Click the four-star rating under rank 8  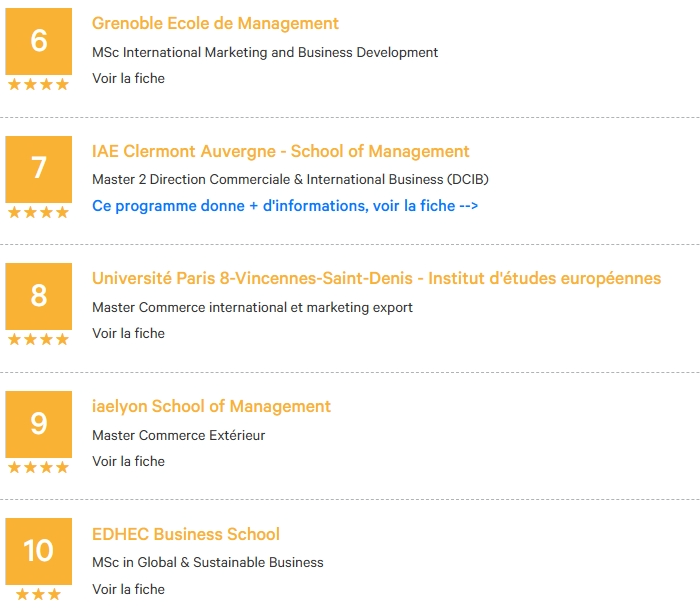click(38, 339)
